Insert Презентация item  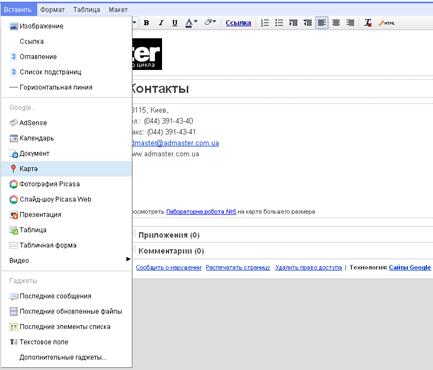[66, 215]
